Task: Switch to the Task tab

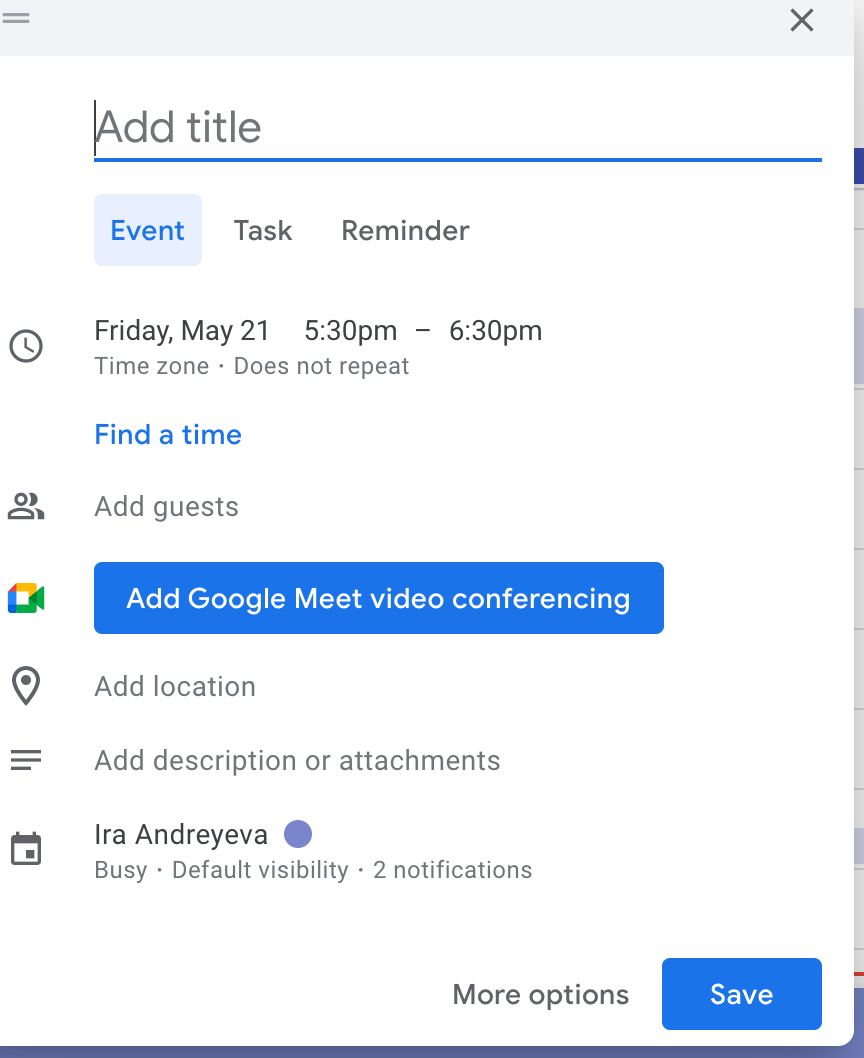Action: (x=263, y=230)
